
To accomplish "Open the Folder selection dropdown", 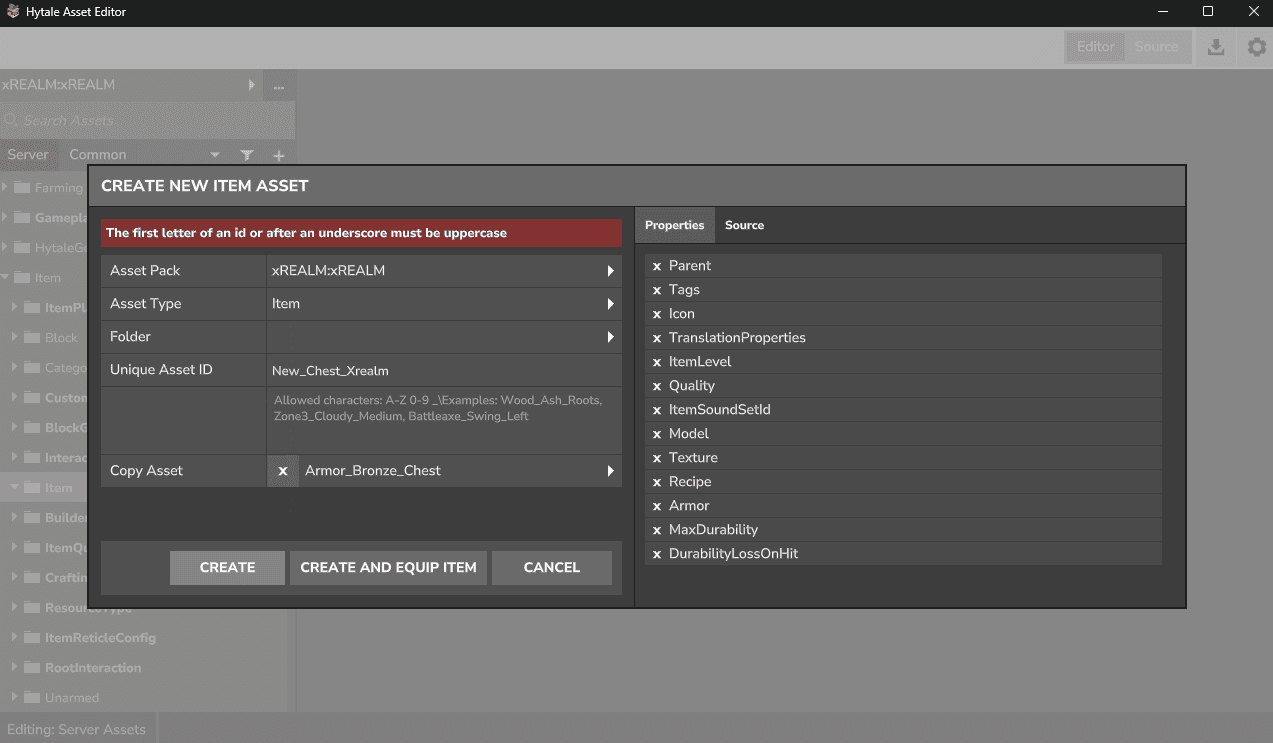I will click(610, 337).
